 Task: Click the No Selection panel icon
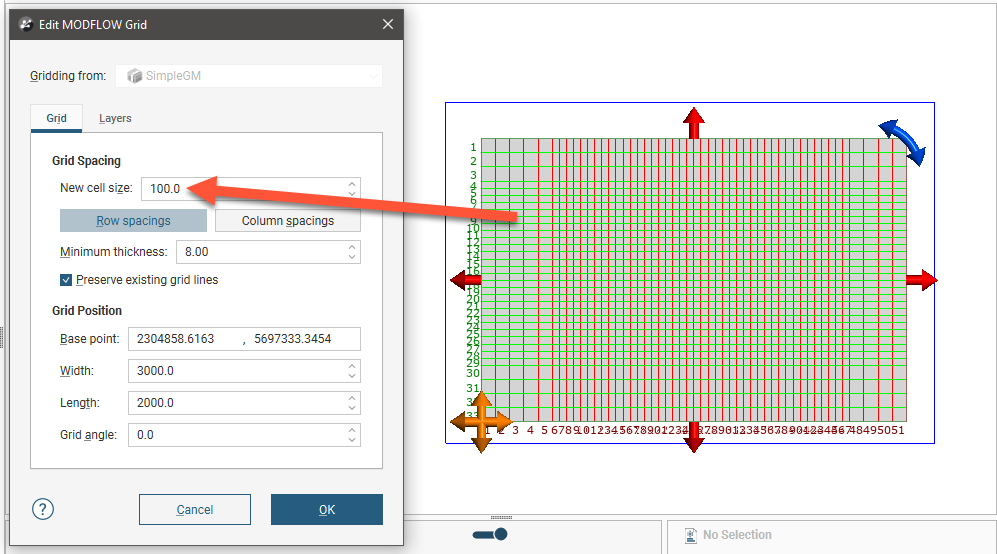(x=691, y=536)
